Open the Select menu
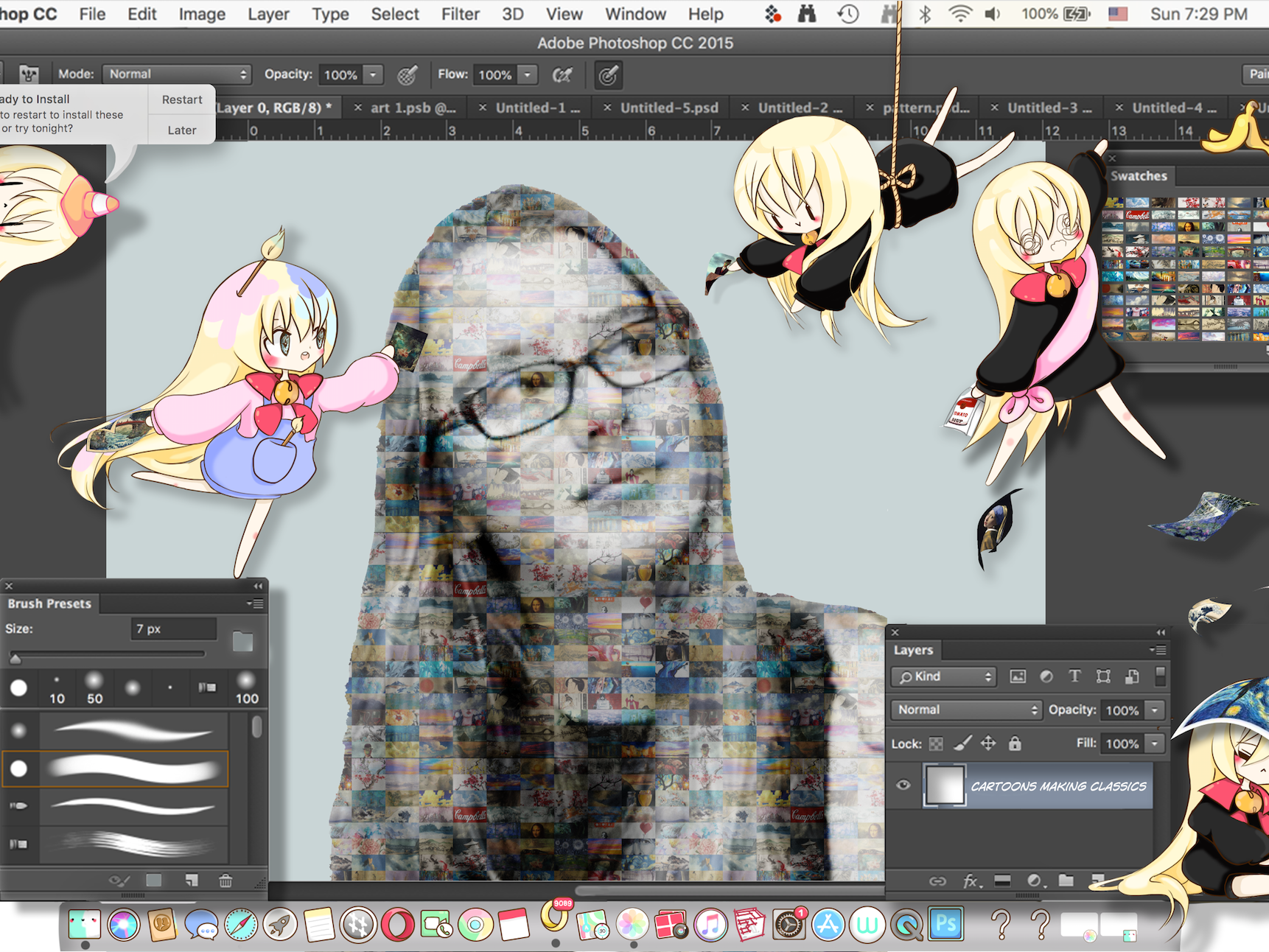The width and height of the screenshot is (1269, 952). pos(395,14)
